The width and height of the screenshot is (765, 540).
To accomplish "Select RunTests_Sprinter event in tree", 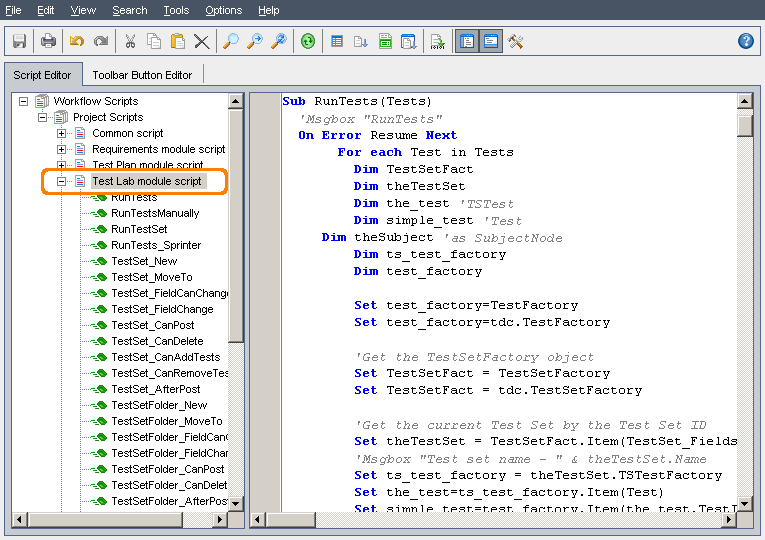I will pos(155,245).
